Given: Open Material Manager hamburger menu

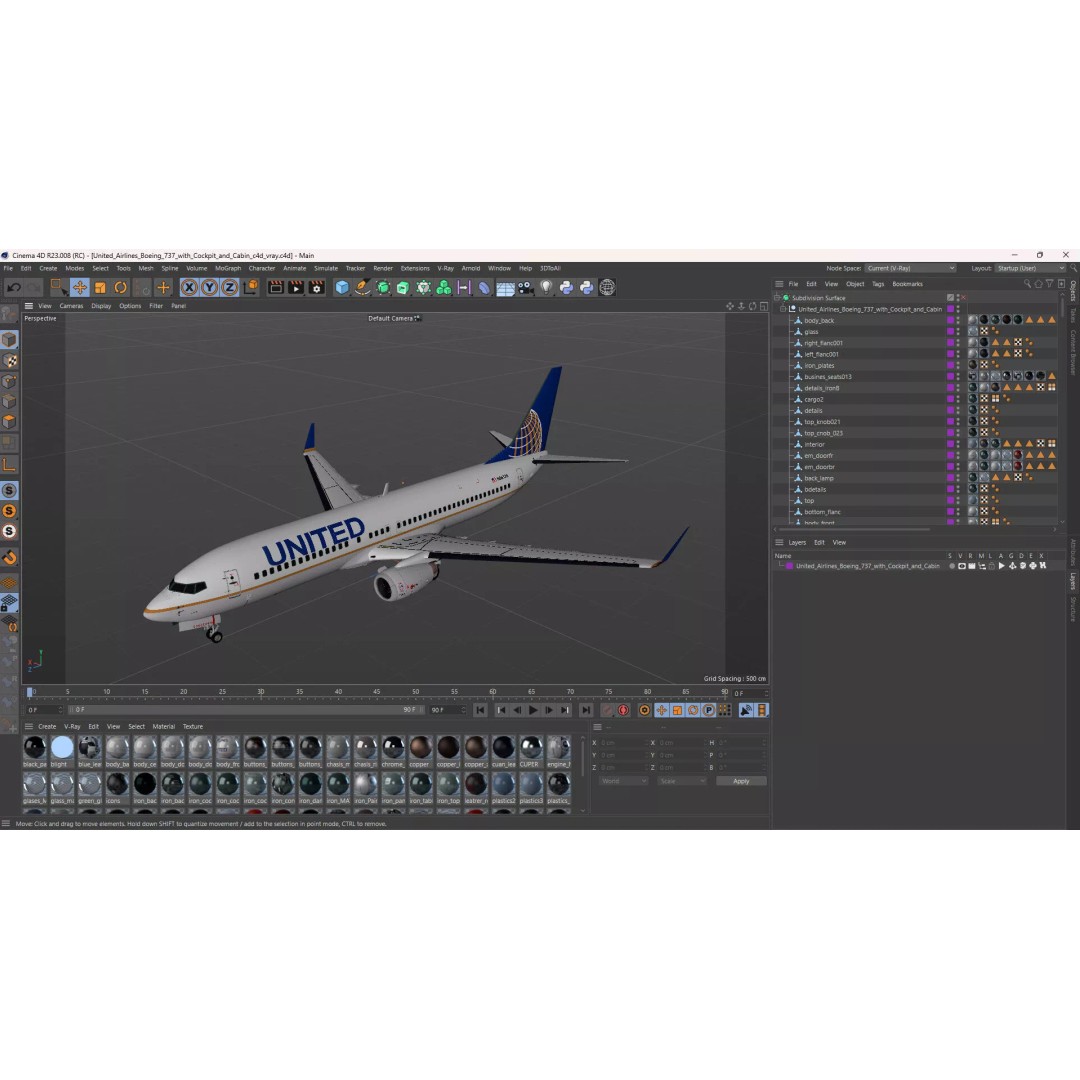Looking at the screenshot, I should pyautogui.click(x=29, y=727).
